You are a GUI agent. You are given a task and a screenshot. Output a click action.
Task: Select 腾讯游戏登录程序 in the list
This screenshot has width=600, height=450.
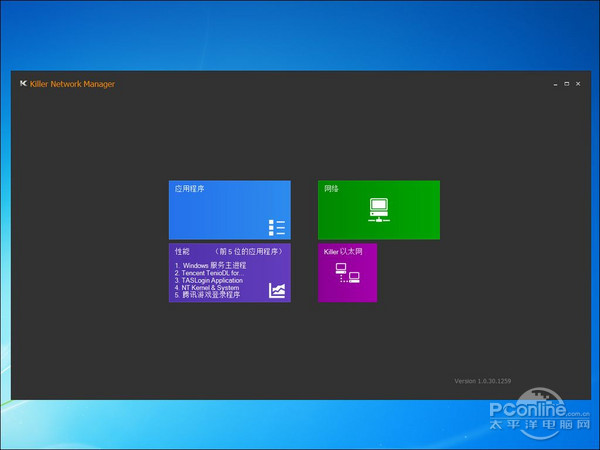click(x=210, y=296)
